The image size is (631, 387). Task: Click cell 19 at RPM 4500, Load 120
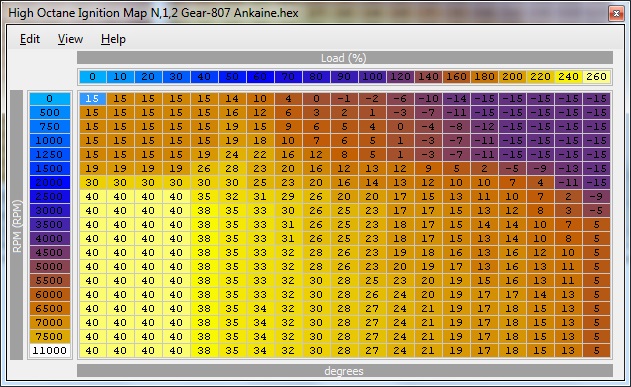(x=400, y=253)
